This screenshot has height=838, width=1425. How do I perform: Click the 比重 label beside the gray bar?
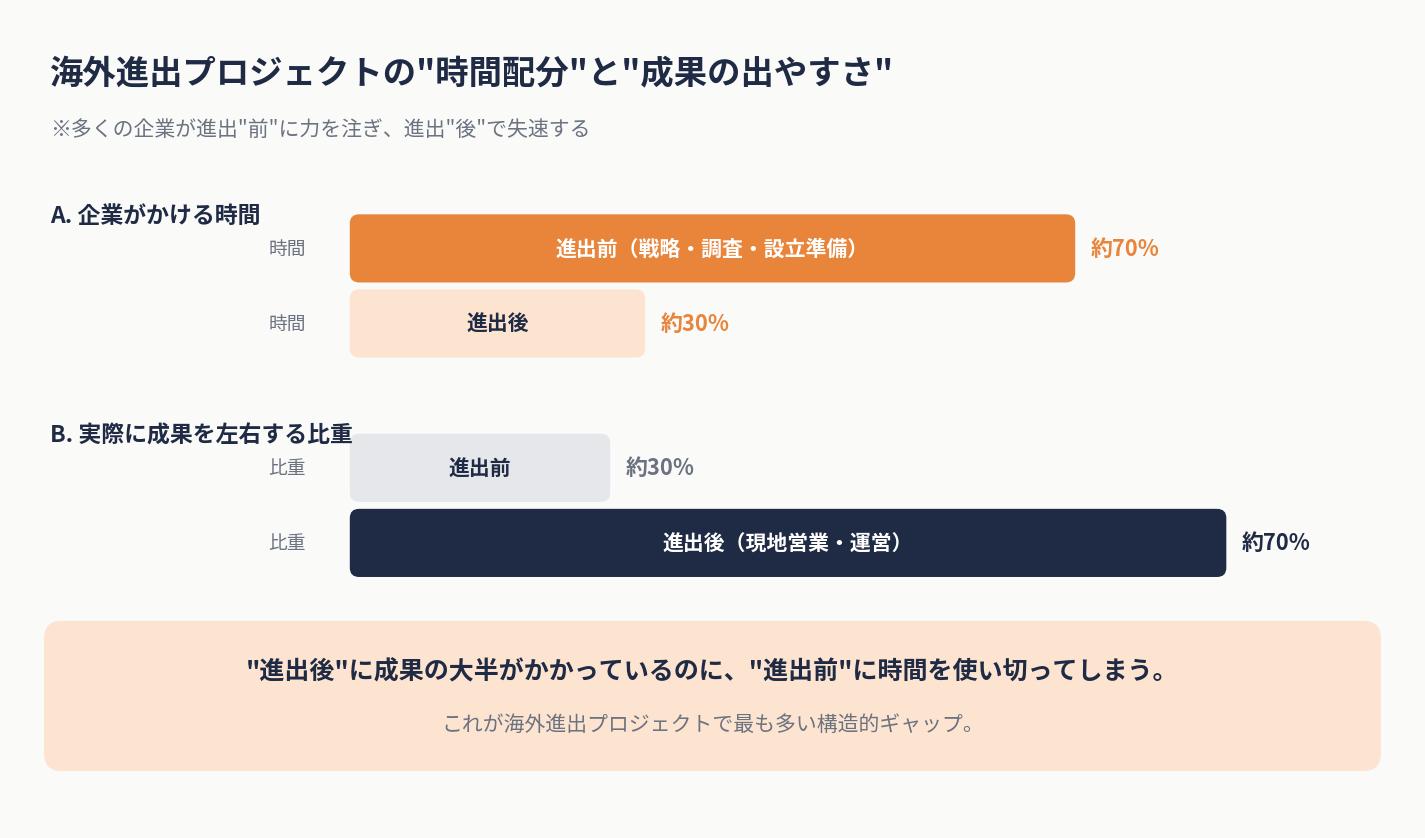[x=287, y=467]
